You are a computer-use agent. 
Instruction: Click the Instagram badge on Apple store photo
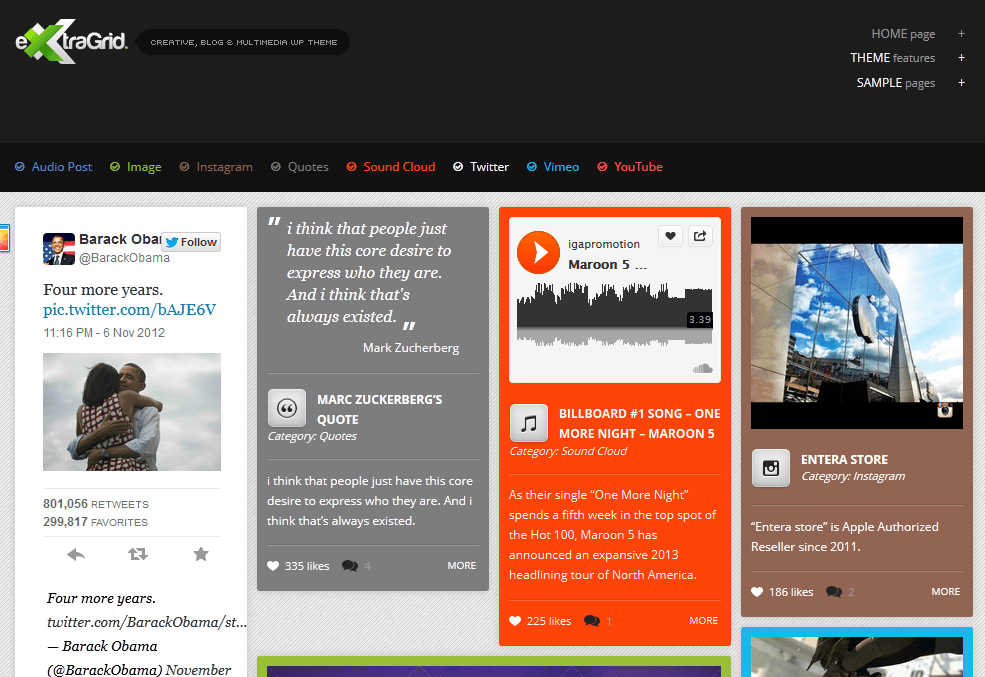point(945,410)
